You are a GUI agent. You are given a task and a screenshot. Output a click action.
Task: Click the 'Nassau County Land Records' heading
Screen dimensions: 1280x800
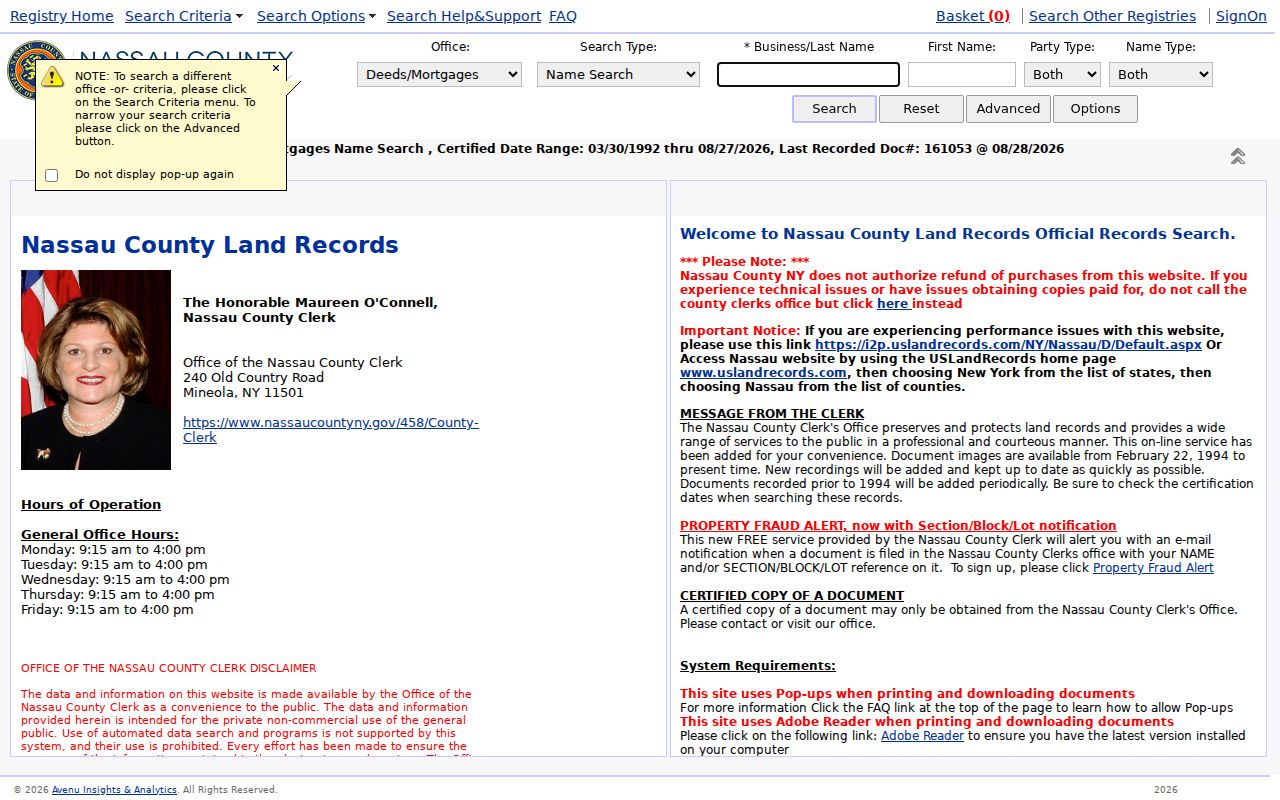coord(210,245)
